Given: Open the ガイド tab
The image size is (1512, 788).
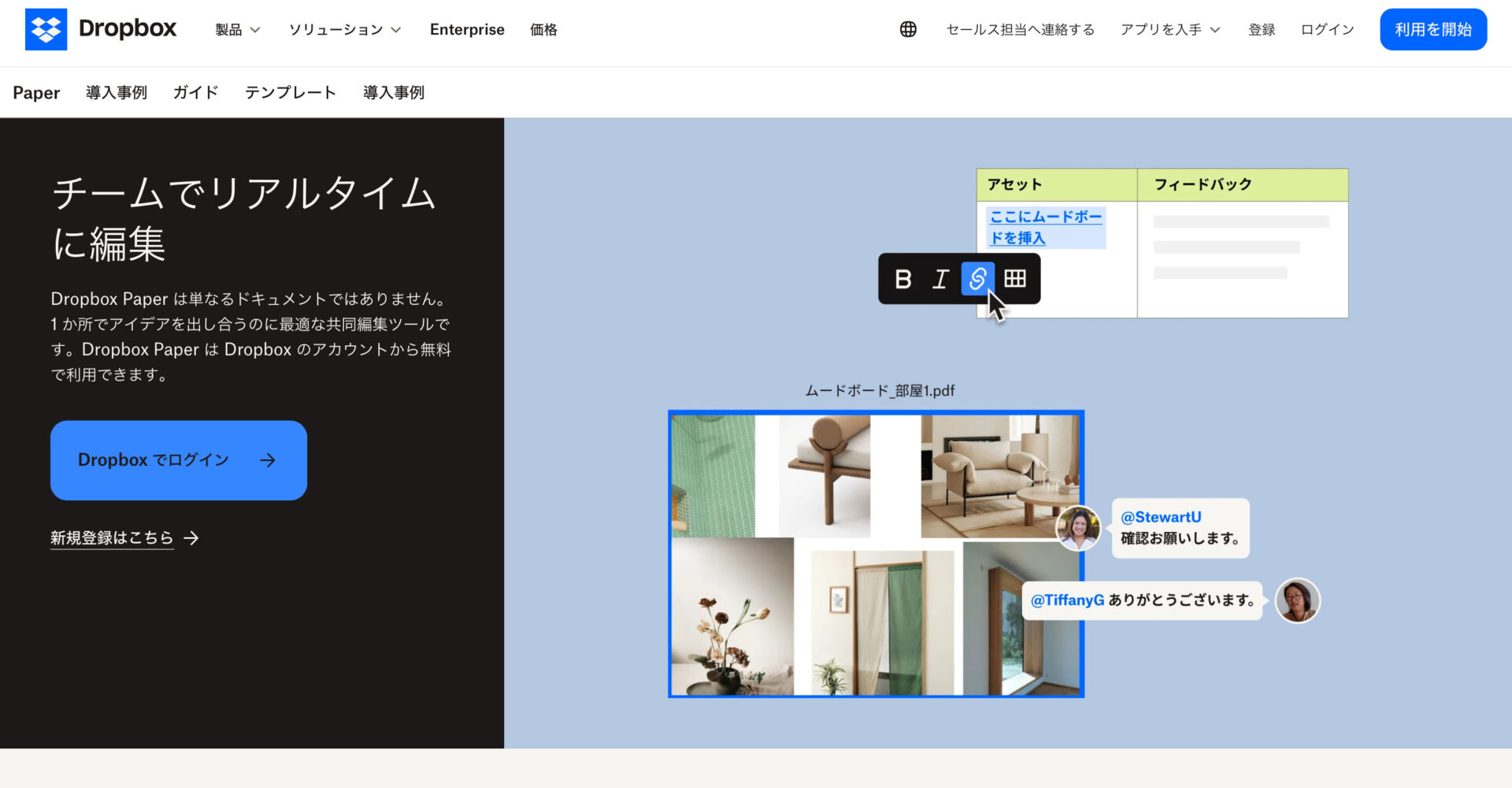Looking at the screenshot, I should (x=195, y=92).
